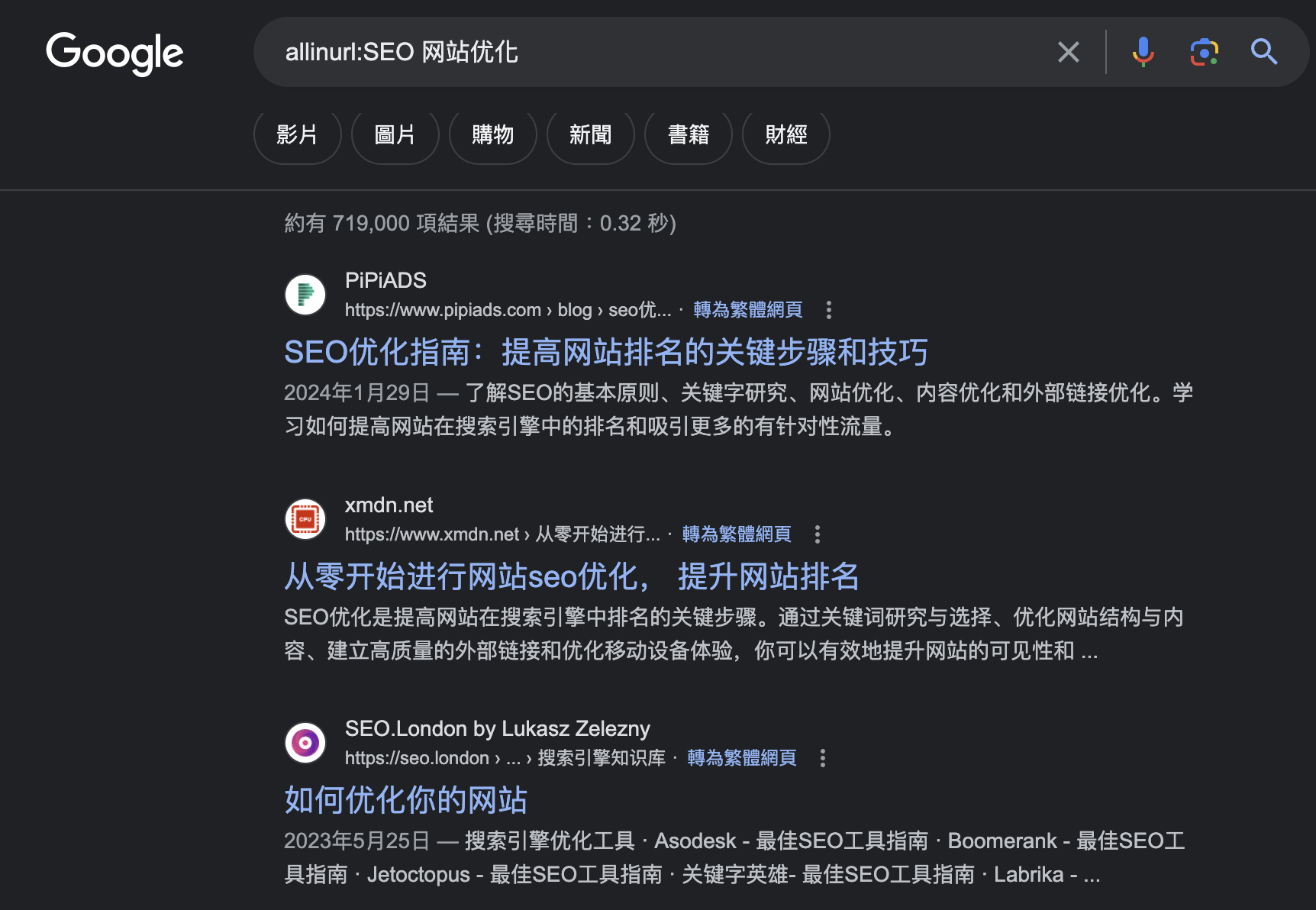Submit search with magnifying glass icon
Viewport: 1316px width, 910px height.
[x=1263, y=52]
